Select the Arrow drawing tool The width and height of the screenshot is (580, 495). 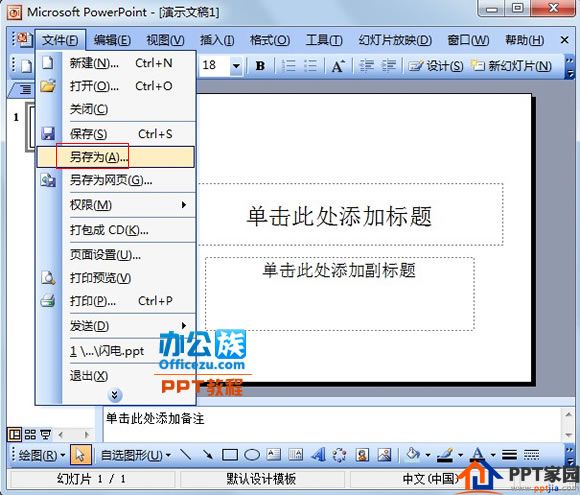(x=207, y=455)
